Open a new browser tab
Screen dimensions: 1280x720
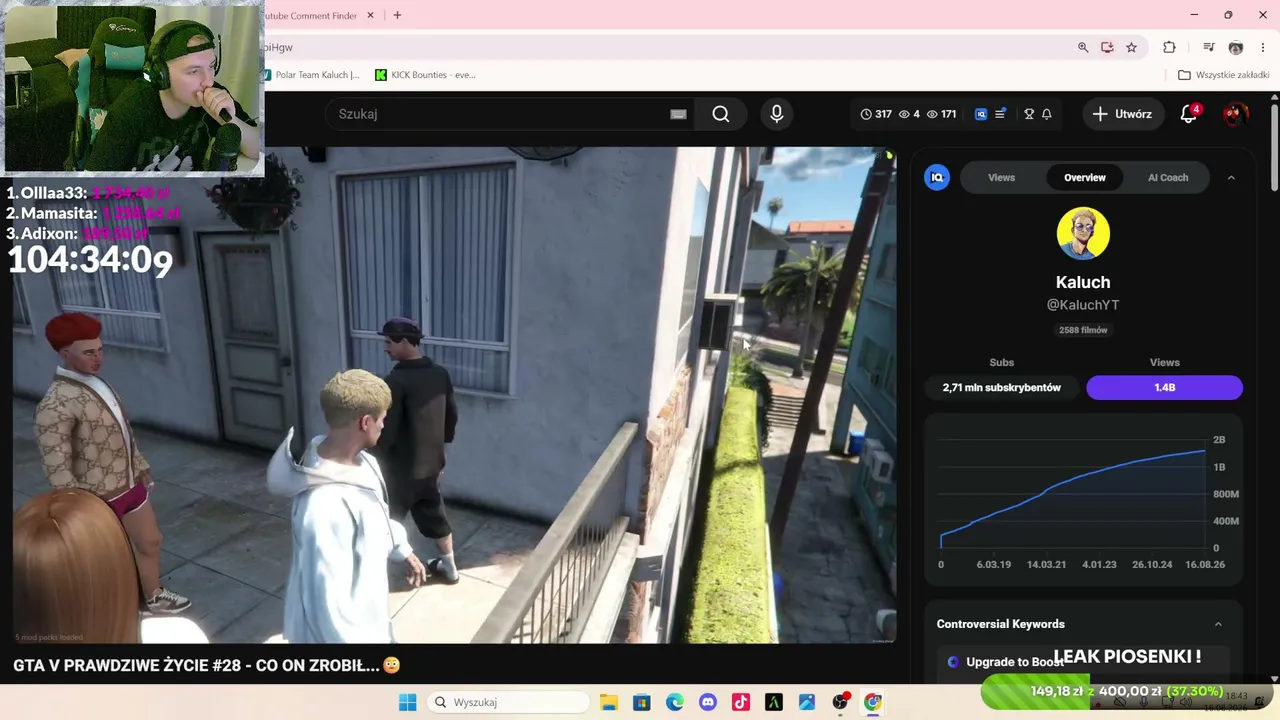pyautogui.click(x=397, y=15)
